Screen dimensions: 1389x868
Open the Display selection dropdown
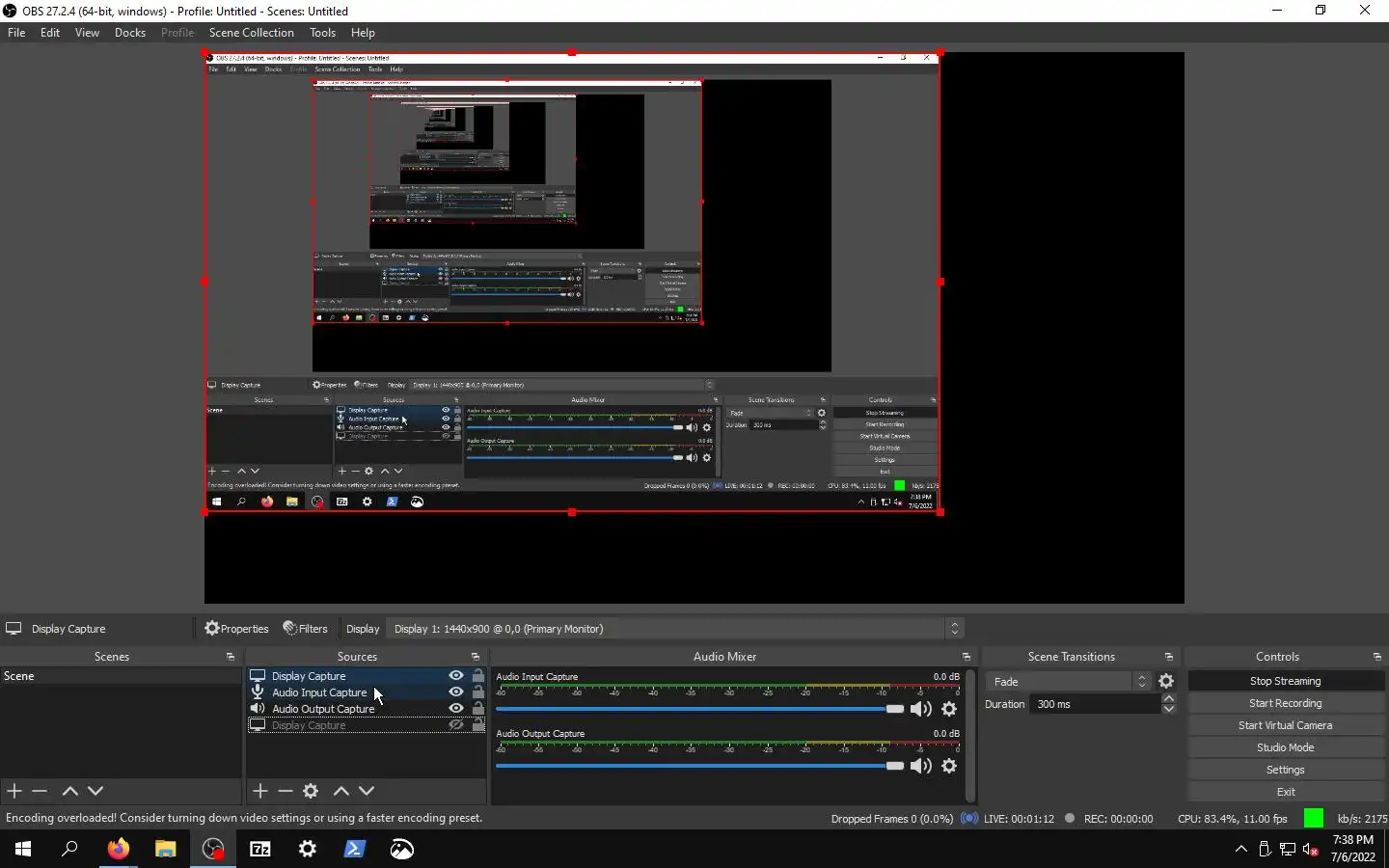tap(675, 629)
